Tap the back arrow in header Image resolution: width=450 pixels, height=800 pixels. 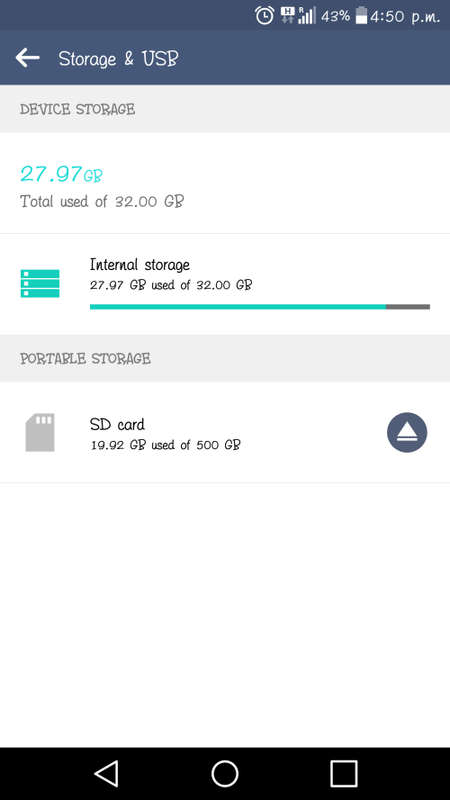point(28,58)
